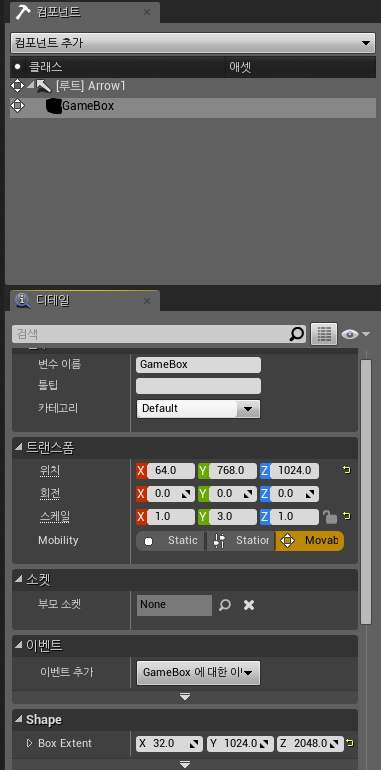This screenshot has width=381, height=770.
Task: Open the 카테고리 Default dropdown
Action: click(x=198, y=408)
